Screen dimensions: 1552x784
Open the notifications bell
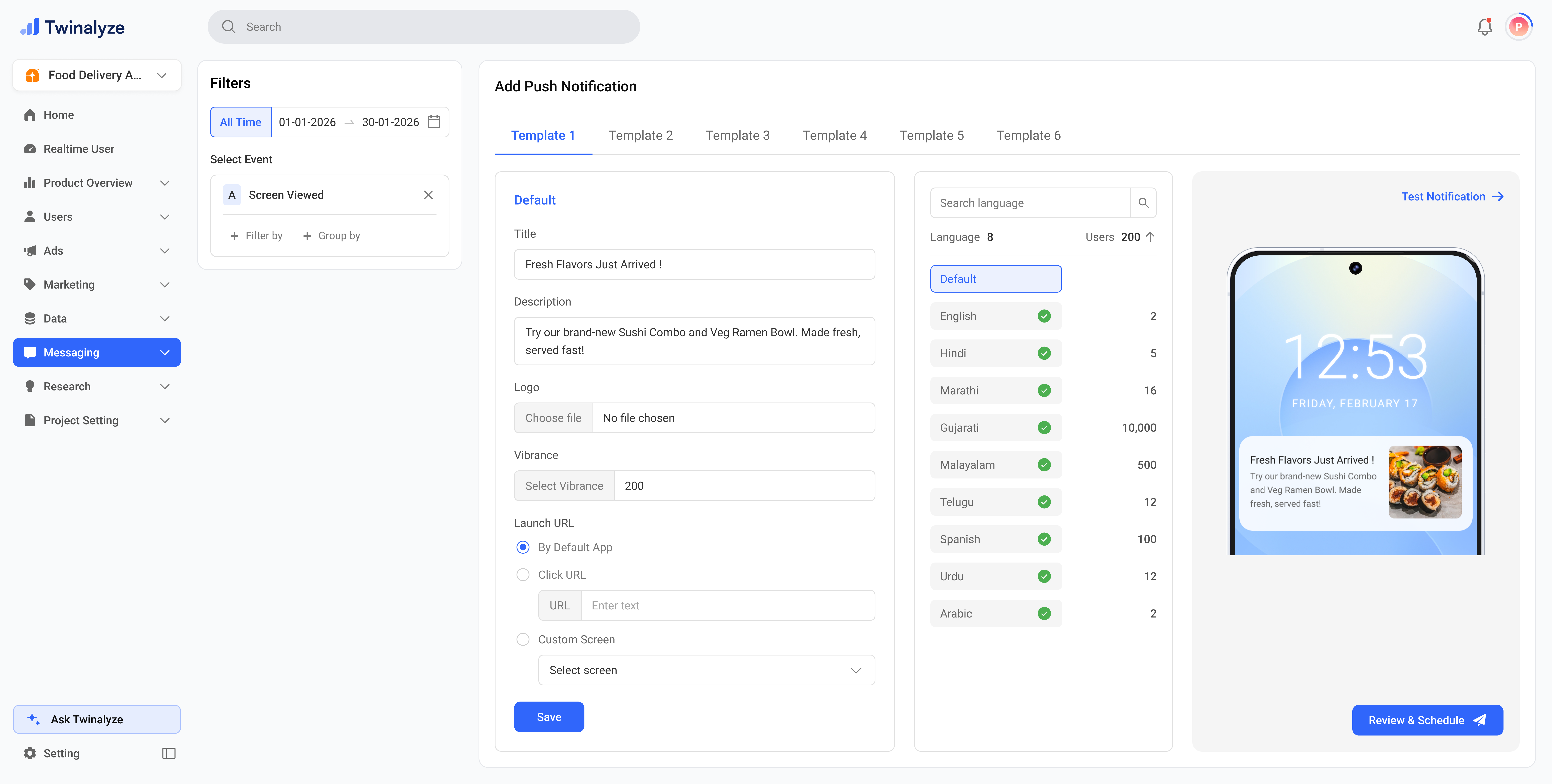(x=1485, y=26)
